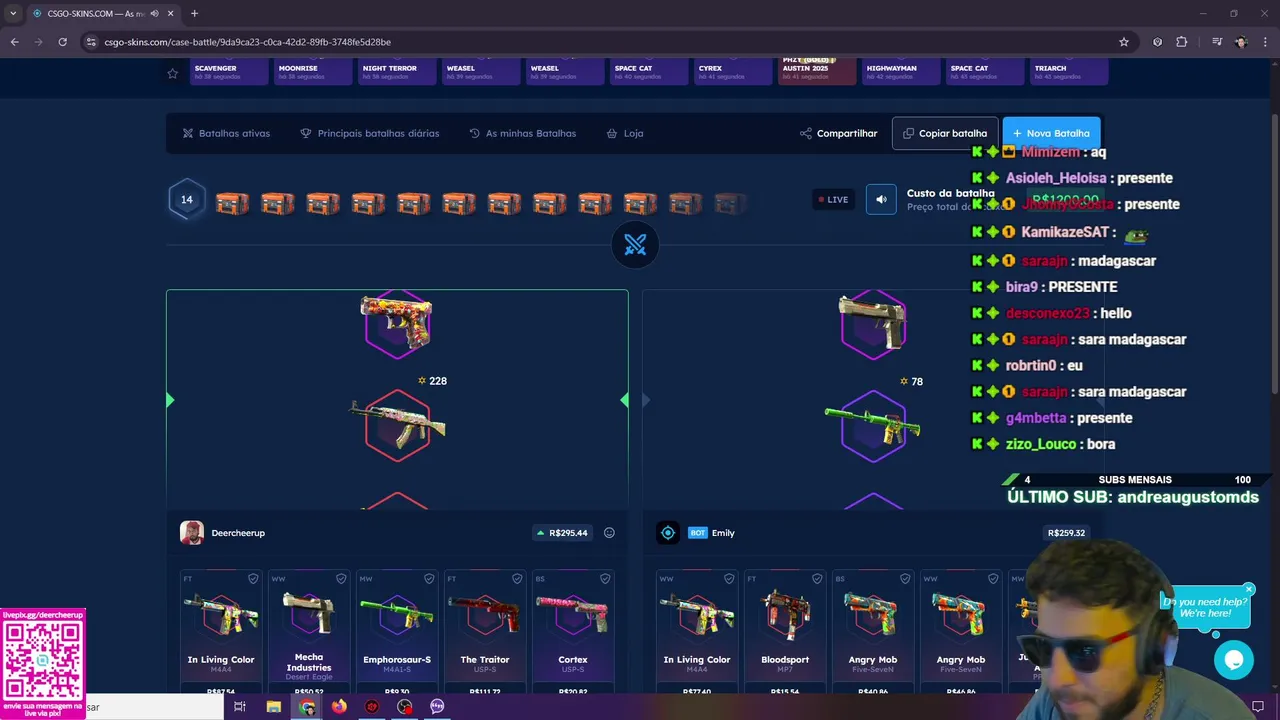Open the HIGHWAYMAN live drop card
Viewport: 1280px width, 720px height.
pyautogui.click(x=901, y=71)
